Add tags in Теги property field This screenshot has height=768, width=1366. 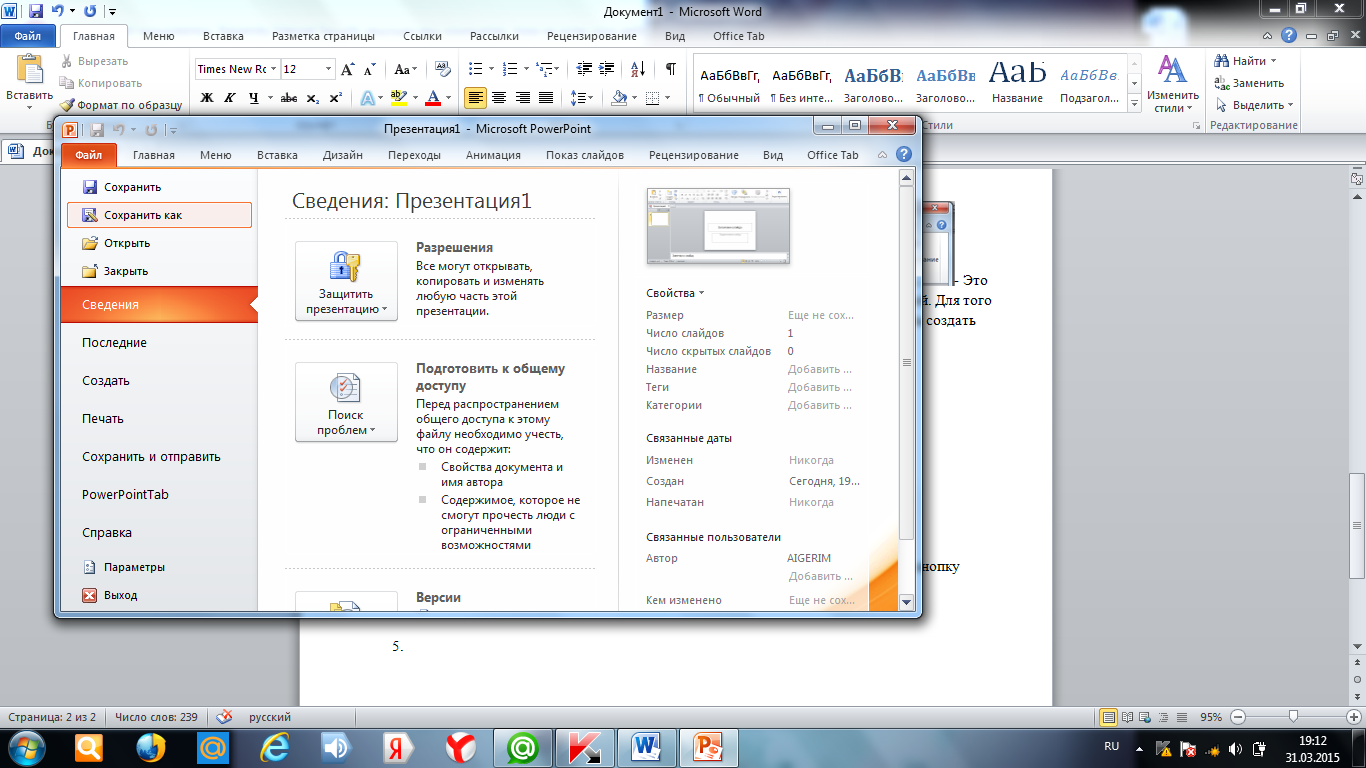click(820, 387)
